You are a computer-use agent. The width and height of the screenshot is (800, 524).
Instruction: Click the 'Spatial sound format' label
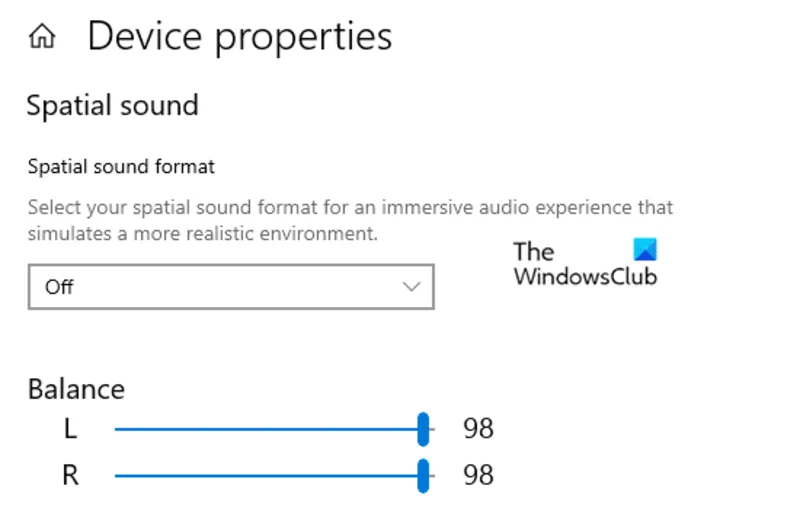121,167
